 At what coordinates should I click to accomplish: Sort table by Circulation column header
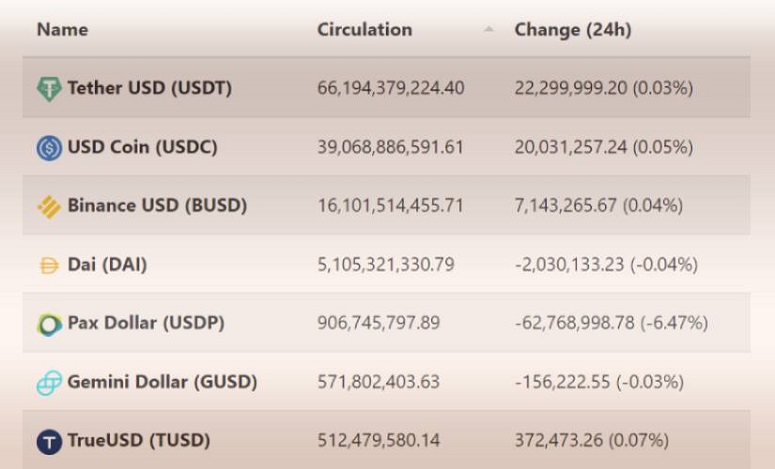point(365,30)
